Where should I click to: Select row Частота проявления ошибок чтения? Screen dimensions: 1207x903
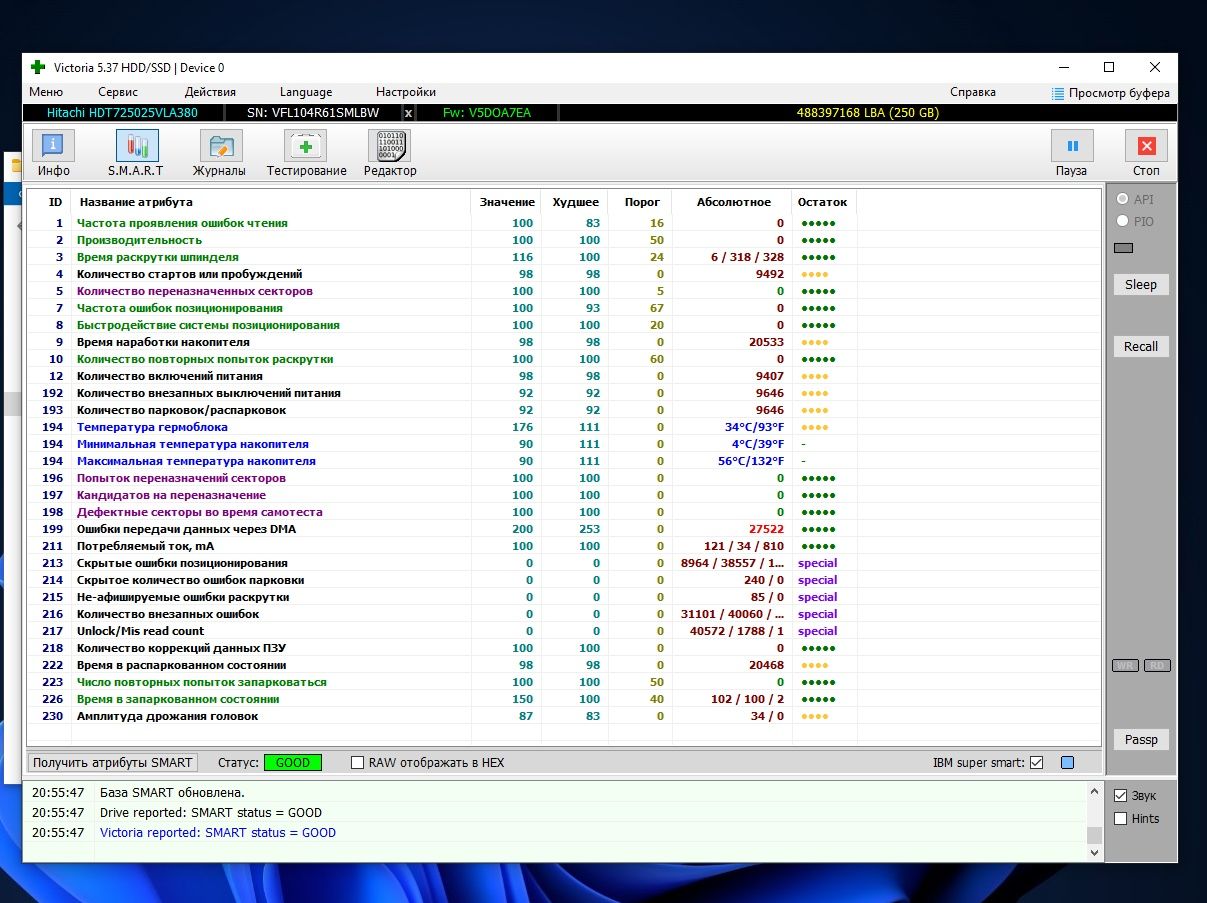442,223
